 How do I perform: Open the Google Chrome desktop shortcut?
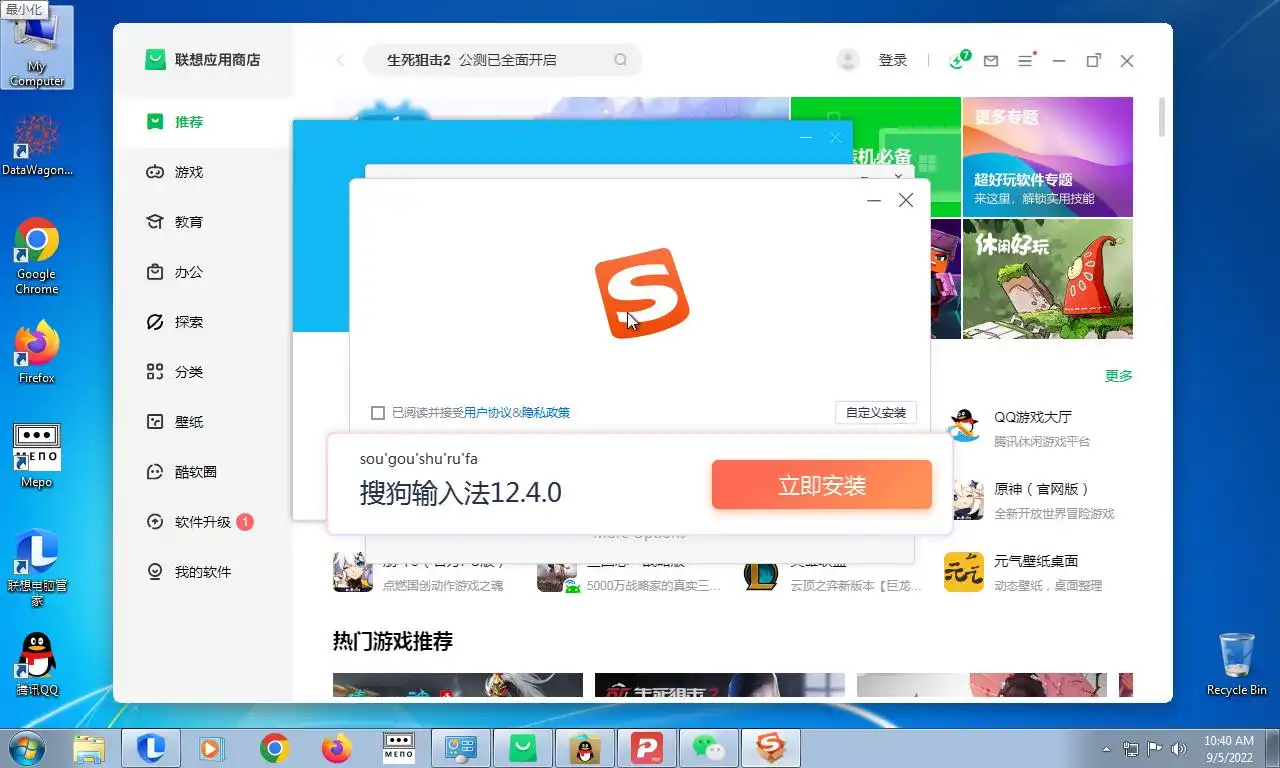(x=37, y=256)
